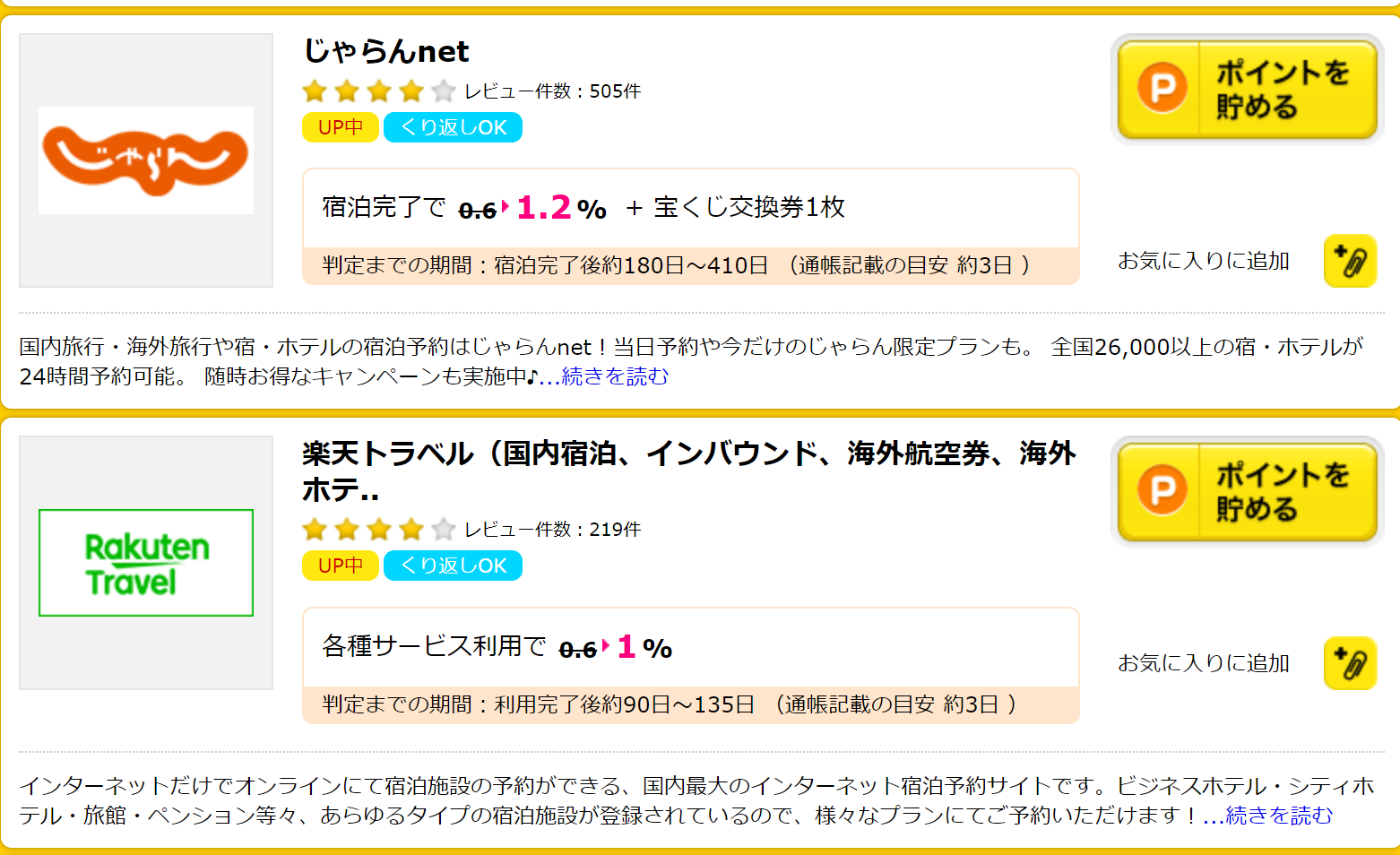The height and width of the screenshot is (855, 1400).
Task: Expand 楽天トラベル description with 続きを読む
Action: (1278, 816)
